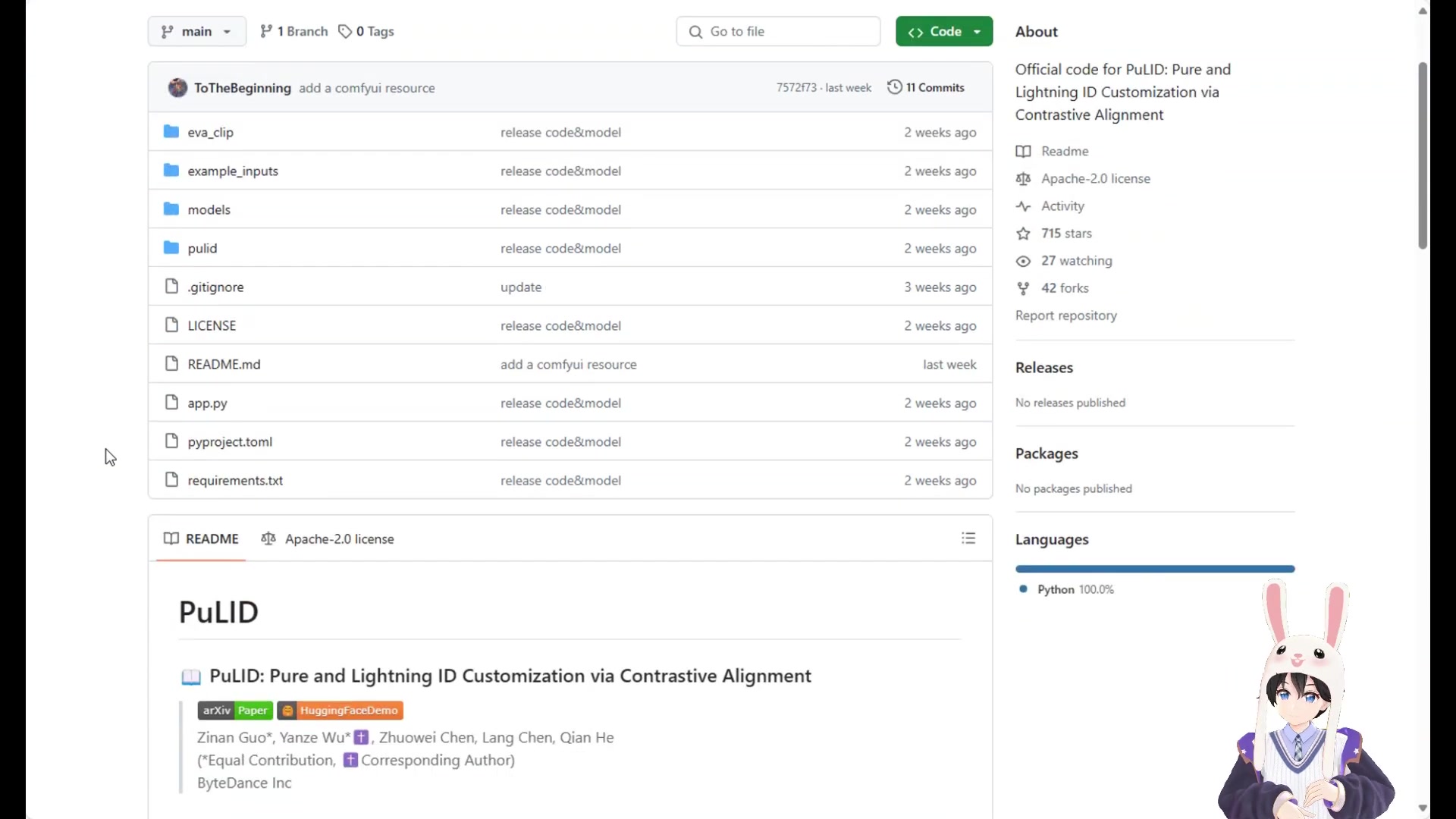Screen dimensions: 1456x819
Task: Click Report repository link
Action: 1065,315
